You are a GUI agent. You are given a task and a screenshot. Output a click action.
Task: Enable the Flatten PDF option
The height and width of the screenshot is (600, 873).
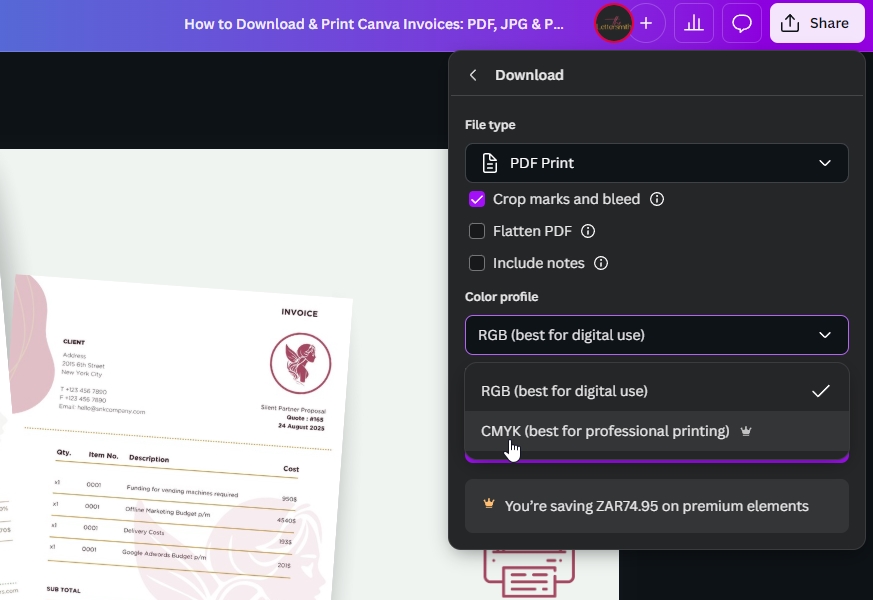coord(477,231)
